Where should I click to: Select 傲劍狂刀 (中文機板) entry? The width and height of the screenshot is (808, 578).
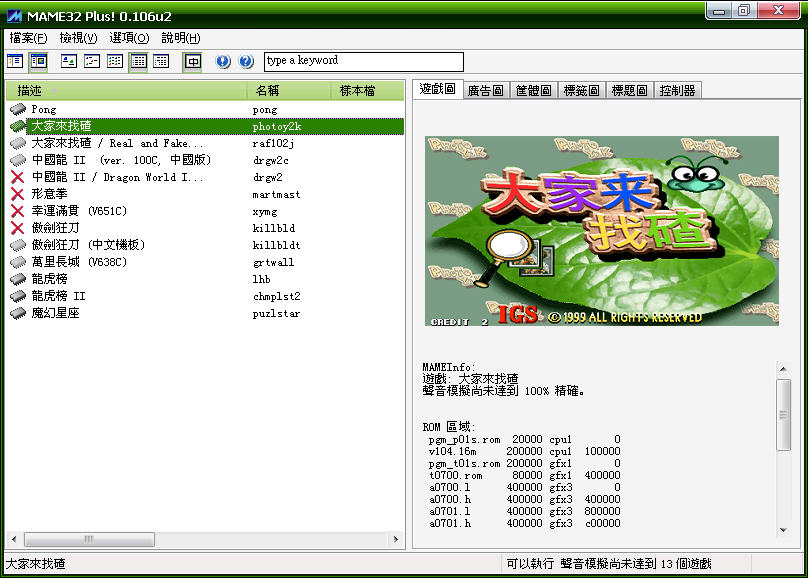pyautogui.click(x=88, y=245)
